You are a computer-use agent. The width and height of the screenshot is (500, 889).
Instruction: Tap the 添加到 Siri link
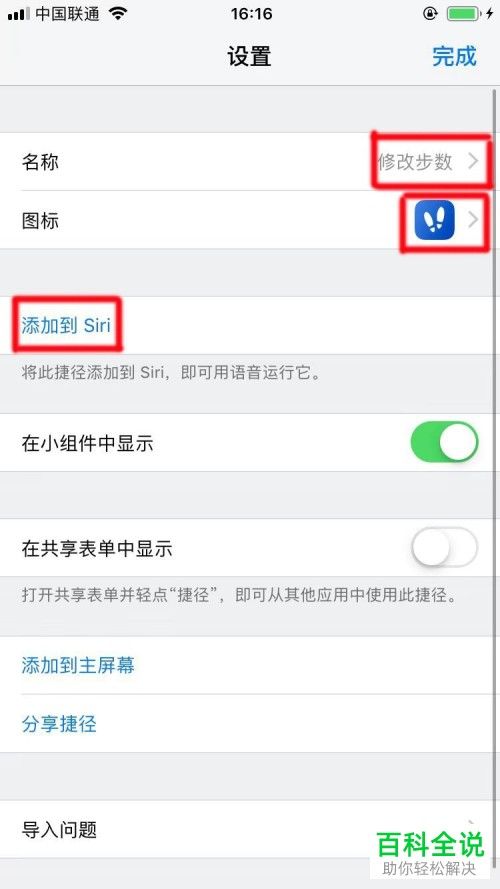point(66,325)
